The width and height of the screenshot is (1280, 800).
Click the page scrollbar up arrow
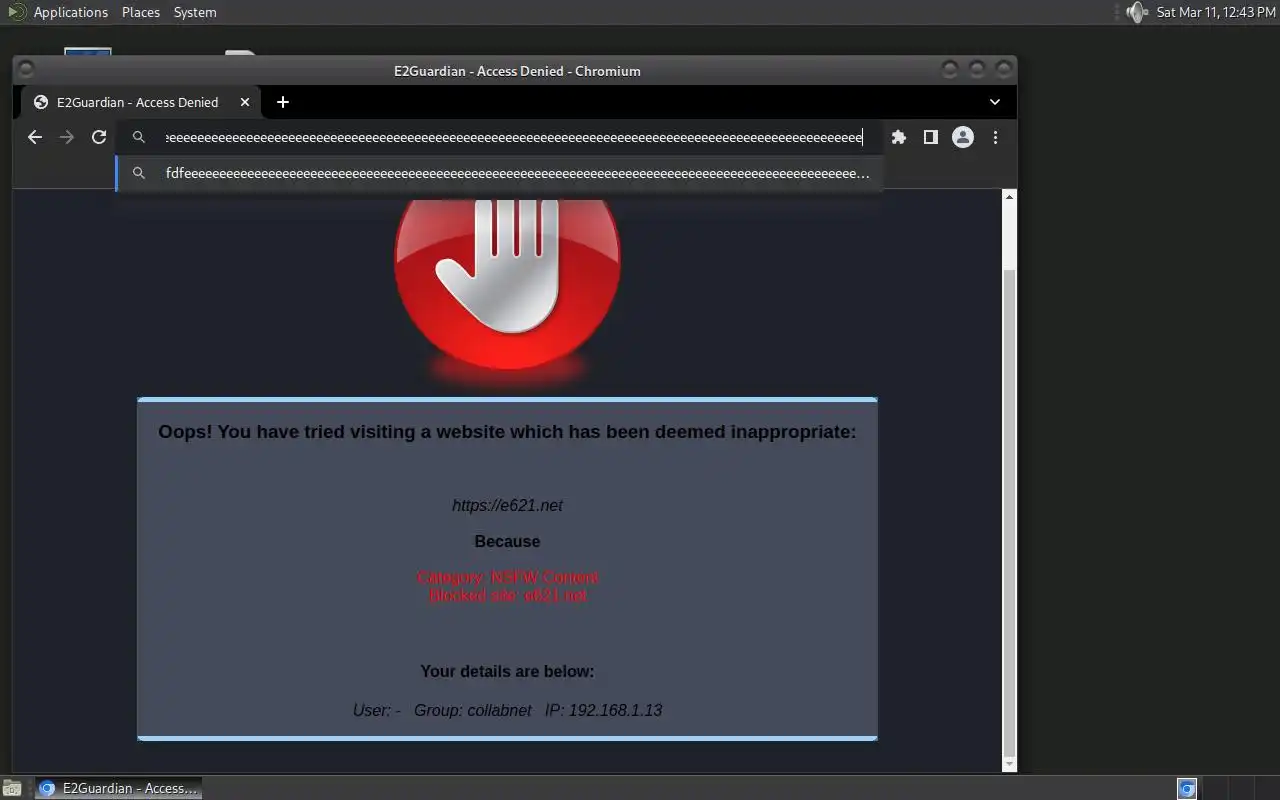pos(1009,197)
